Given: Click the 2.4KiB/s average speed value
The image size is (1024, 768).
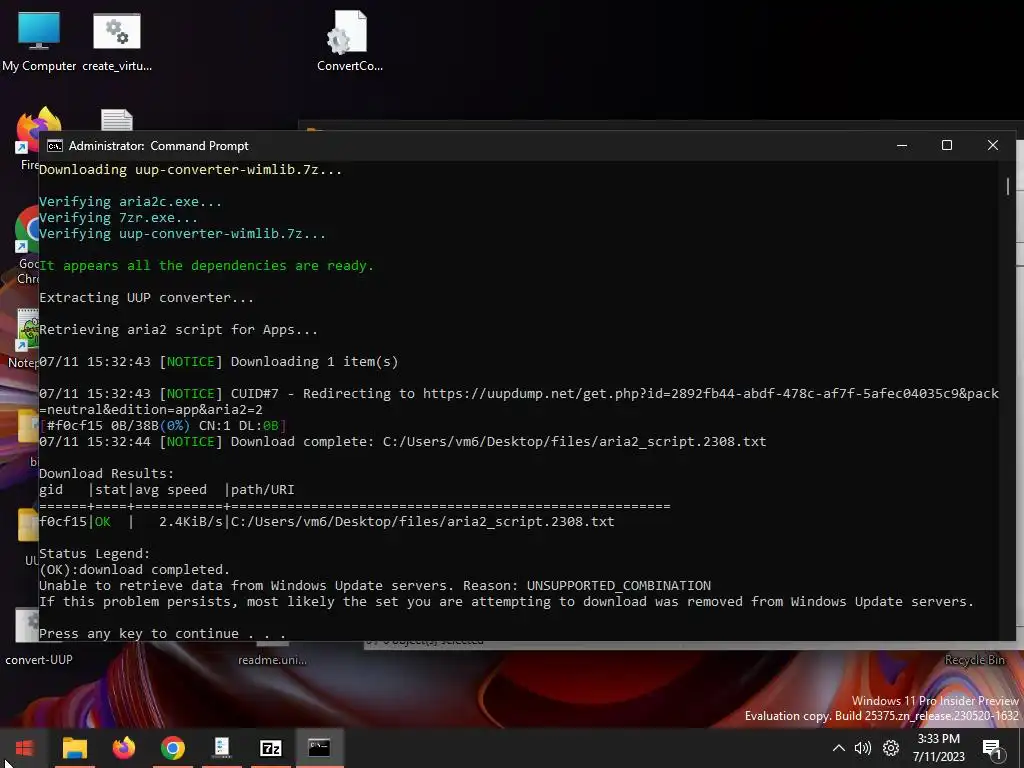Looking at the screenshot, I should point(191,521).
